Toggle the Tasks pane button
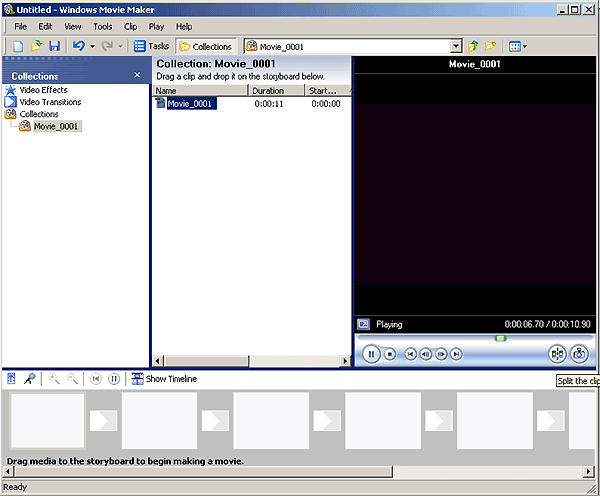The height and width of the screenshot is (496, 600). coord(151,46)
